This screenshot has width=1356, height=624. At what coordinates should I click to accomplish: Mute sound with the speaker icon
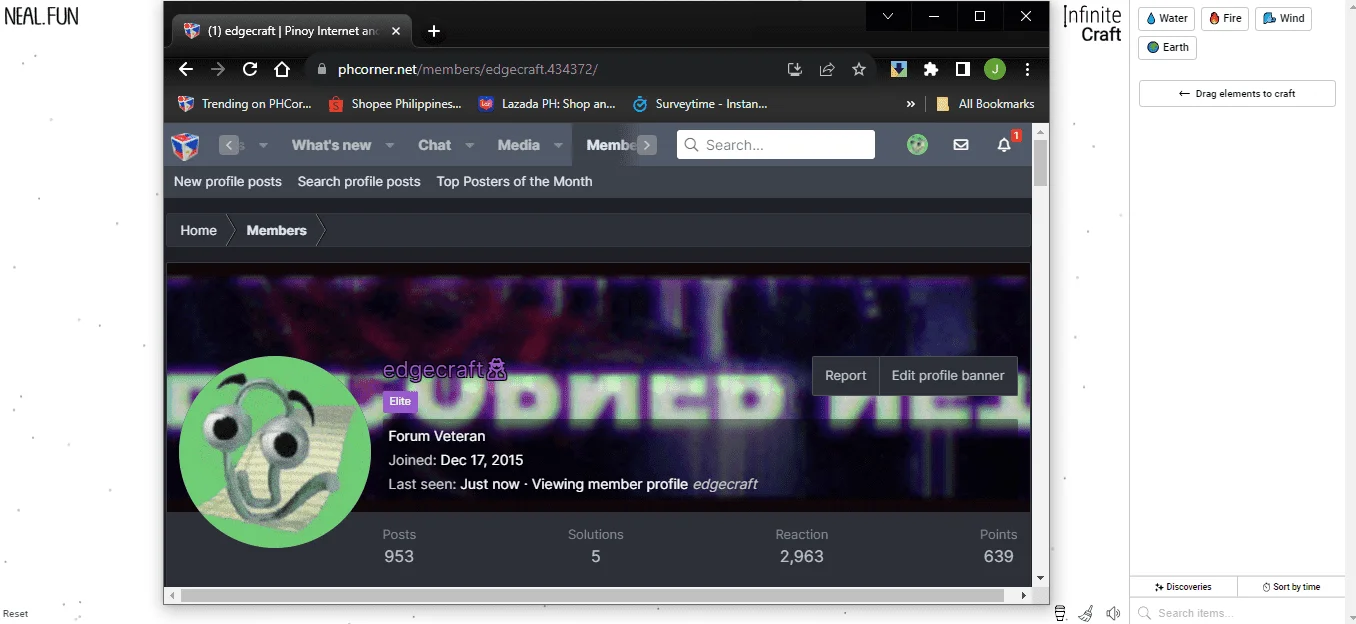1113,613
